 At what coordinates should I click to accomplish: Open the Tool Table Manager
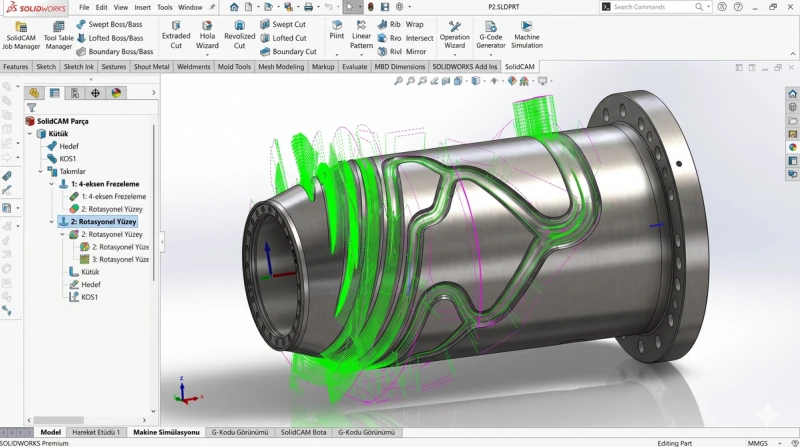pos(59,36)
